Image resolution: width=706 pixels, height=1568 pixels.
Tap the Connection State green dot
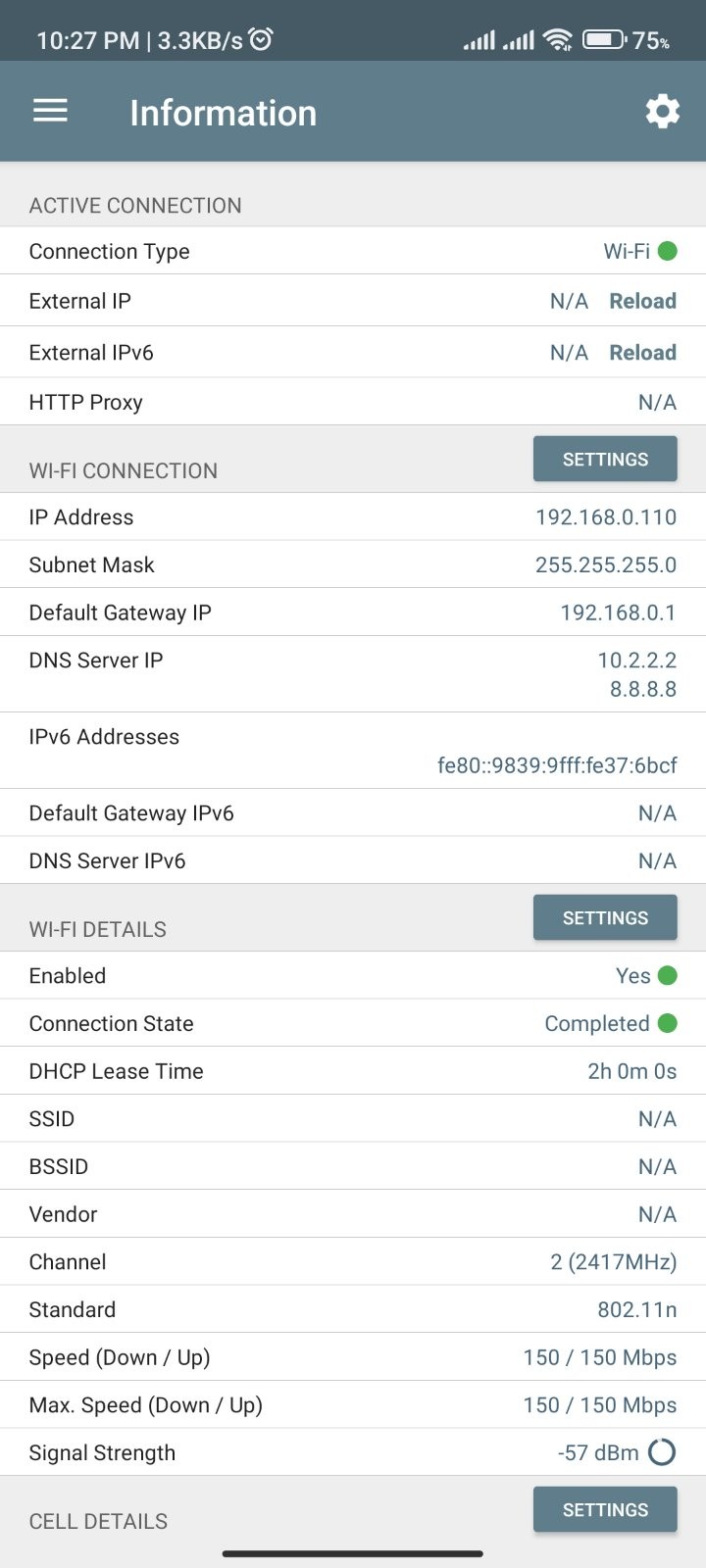pos(668,1023)
